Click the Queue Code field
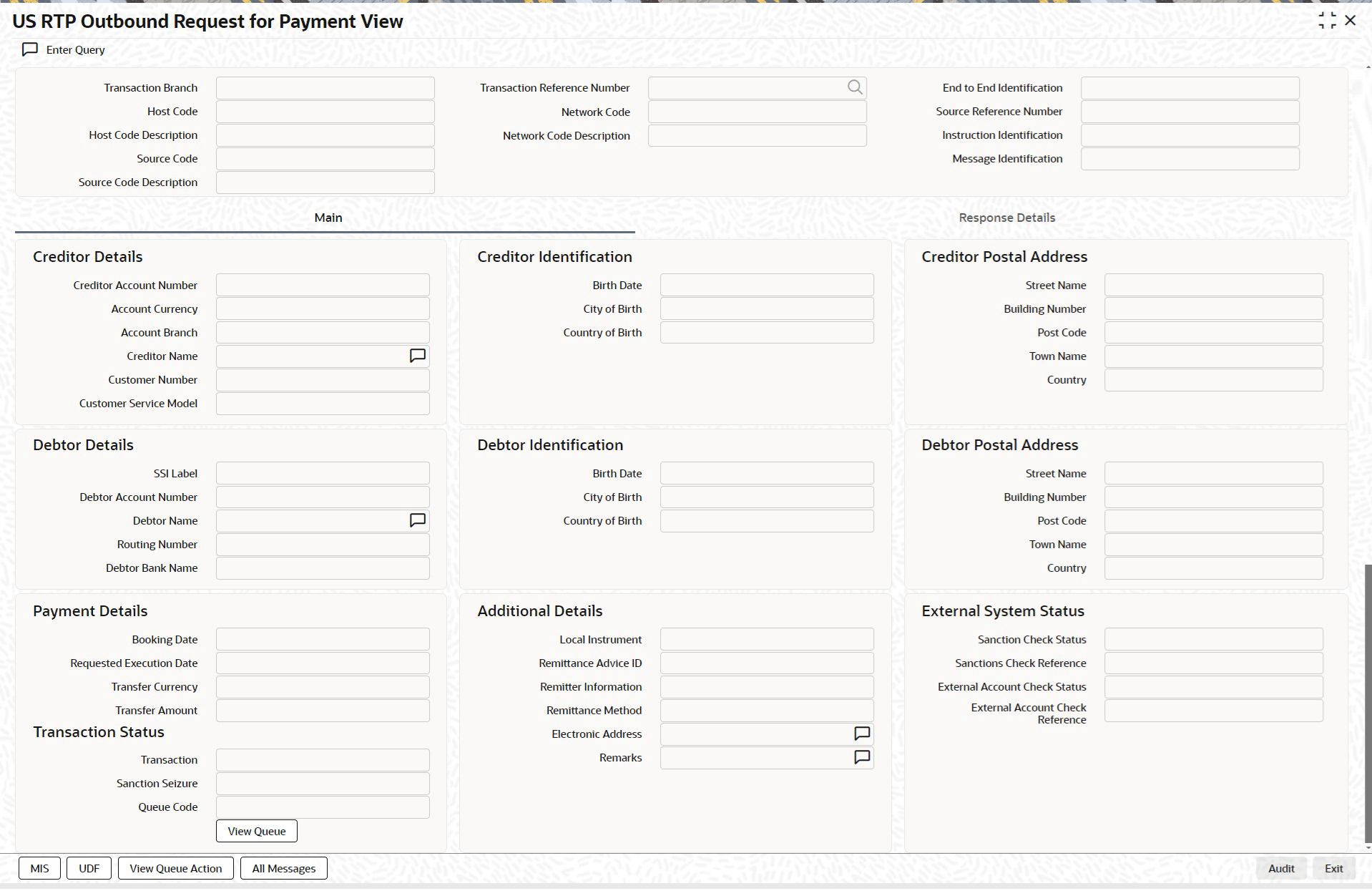This screenshot has height=891, width=1372. [323, 807]
